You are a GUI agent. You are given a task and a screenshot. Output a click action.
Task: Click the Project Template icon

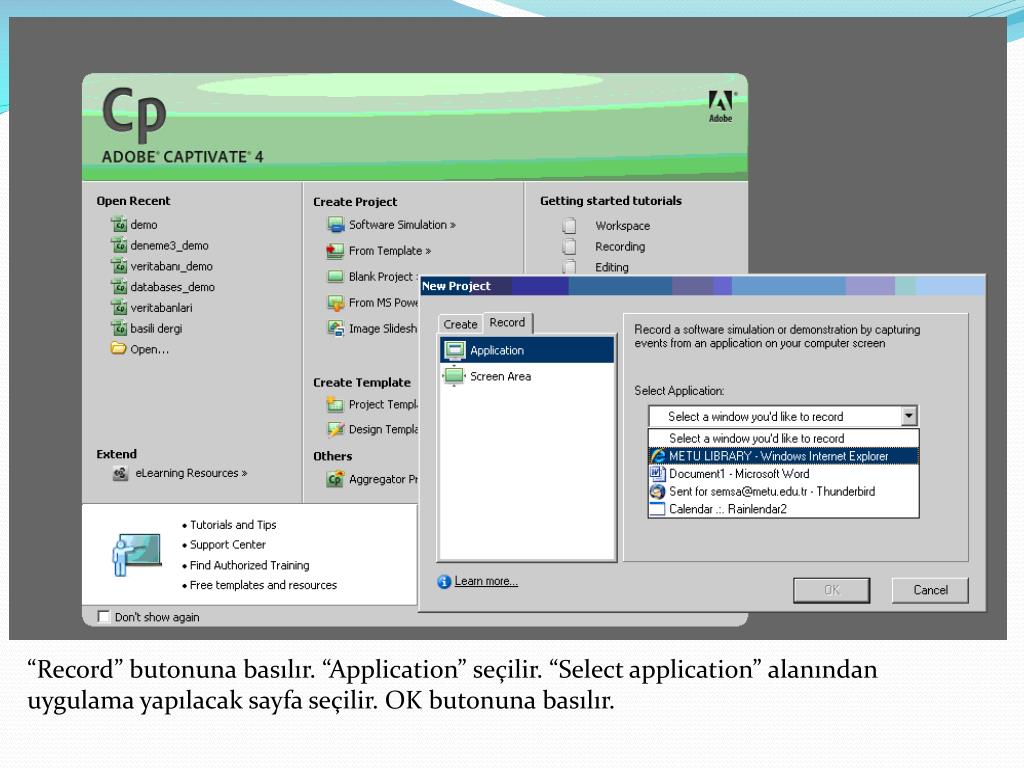tap(334, 405)
